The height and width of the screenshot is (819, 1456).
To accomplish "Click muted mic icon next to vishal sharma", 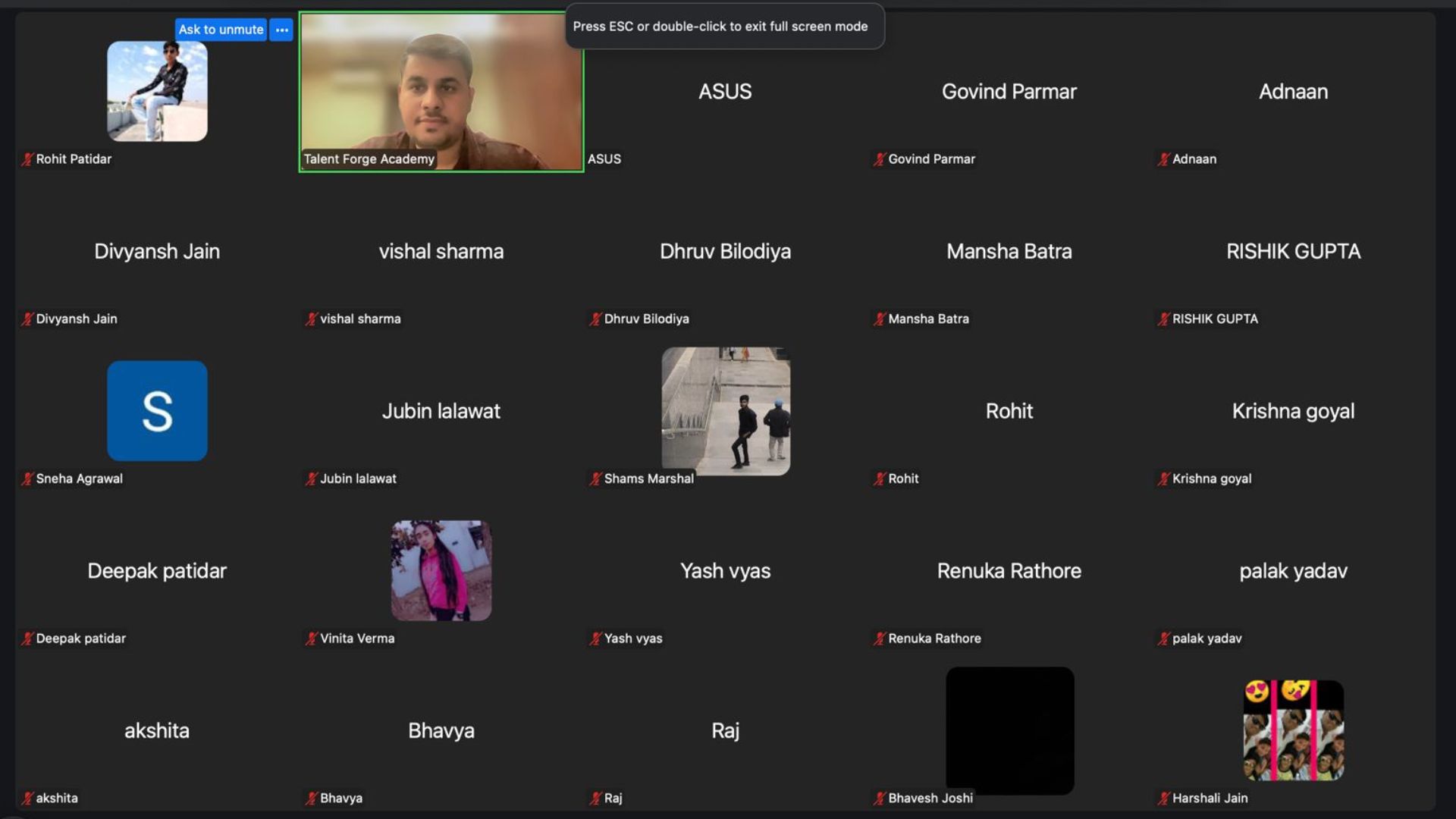I will [x=311, y=319].
